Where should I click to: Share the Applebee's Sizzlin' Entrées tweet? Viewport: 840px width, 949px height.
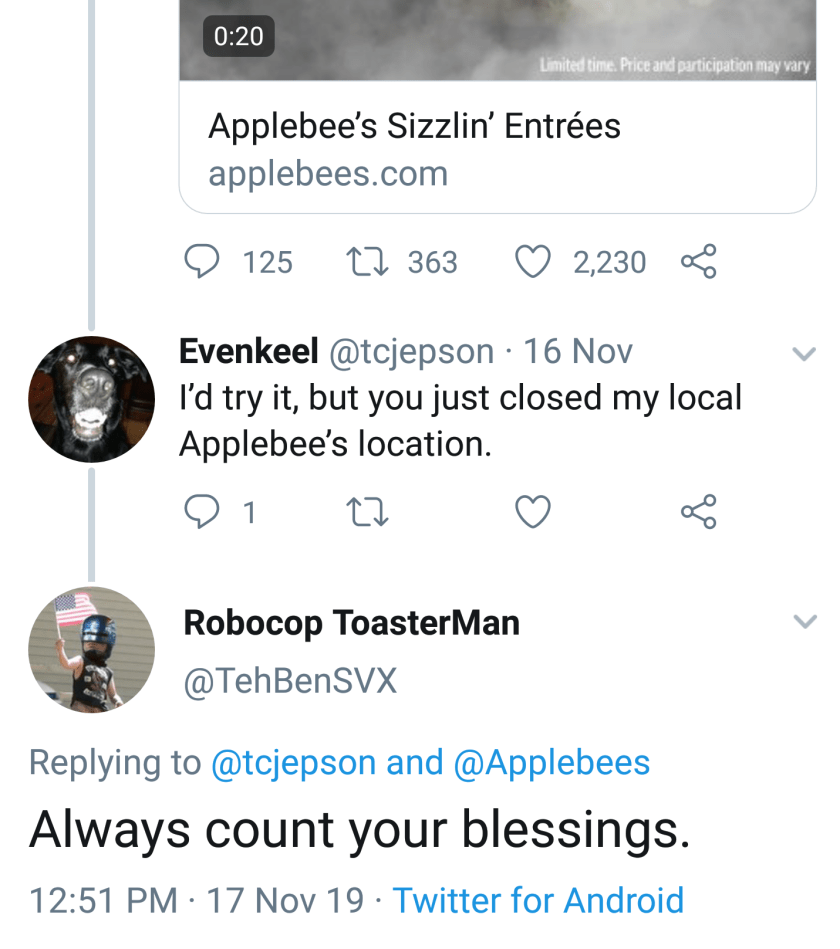[x=698, y=262]
